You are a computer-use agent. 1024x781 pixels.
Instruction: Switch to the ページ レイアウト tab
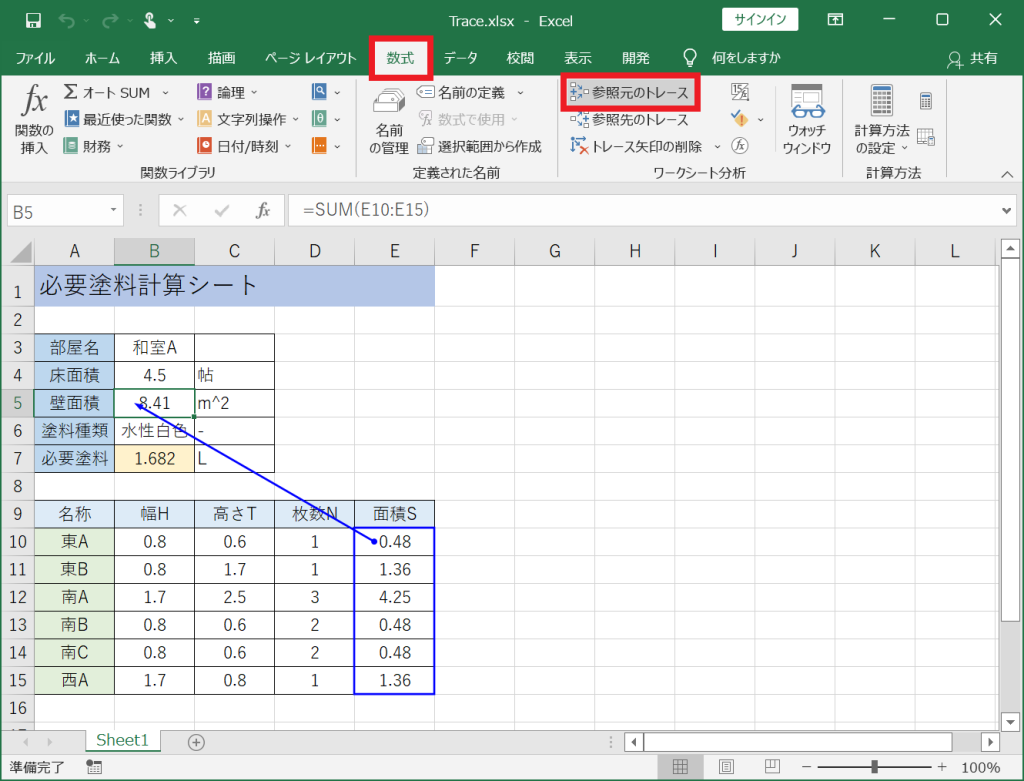pos(310,58)
